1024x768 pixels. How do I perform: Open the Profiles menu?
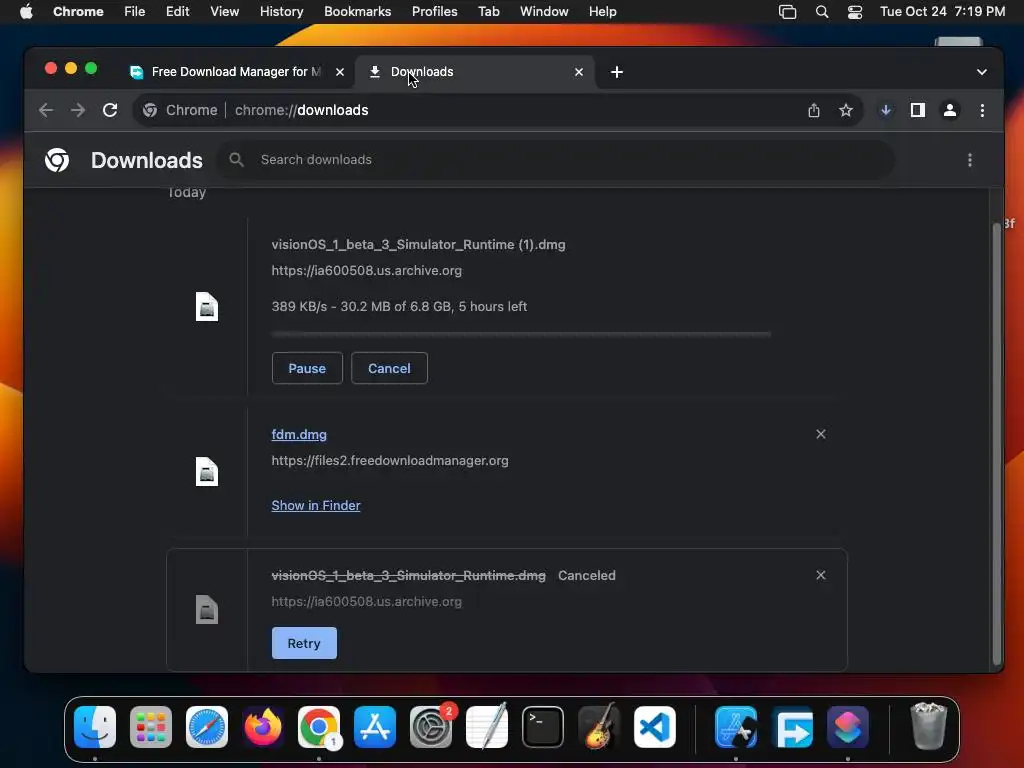[x=434, y=12]
